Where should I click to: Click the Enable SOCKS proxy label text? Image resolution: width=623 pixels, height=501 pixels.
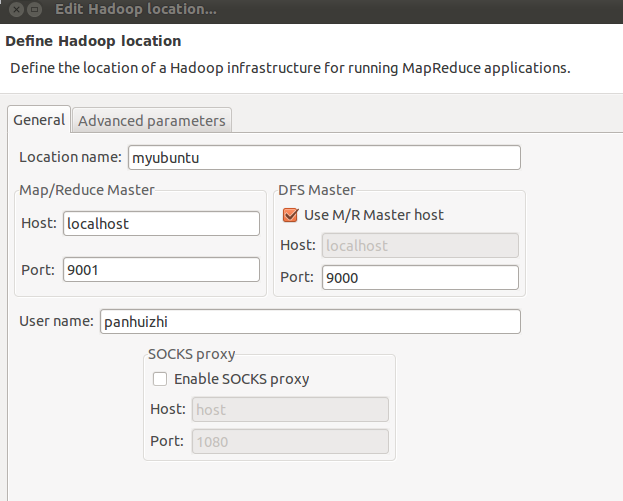coord(242,379)
